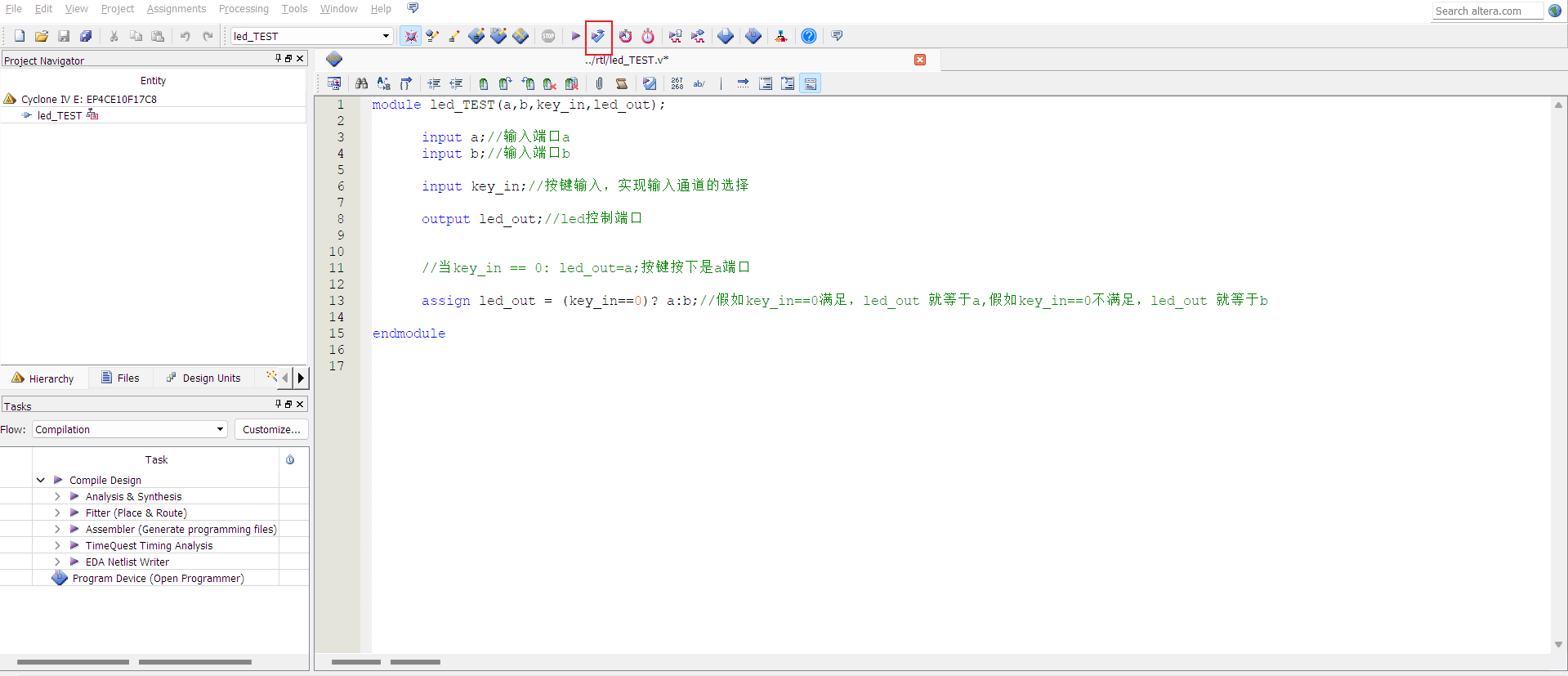Expand the Fitter (Place & Route) task
This screenshot has height=676, width=1568.
pyautogui.click(x=57, y=513)
